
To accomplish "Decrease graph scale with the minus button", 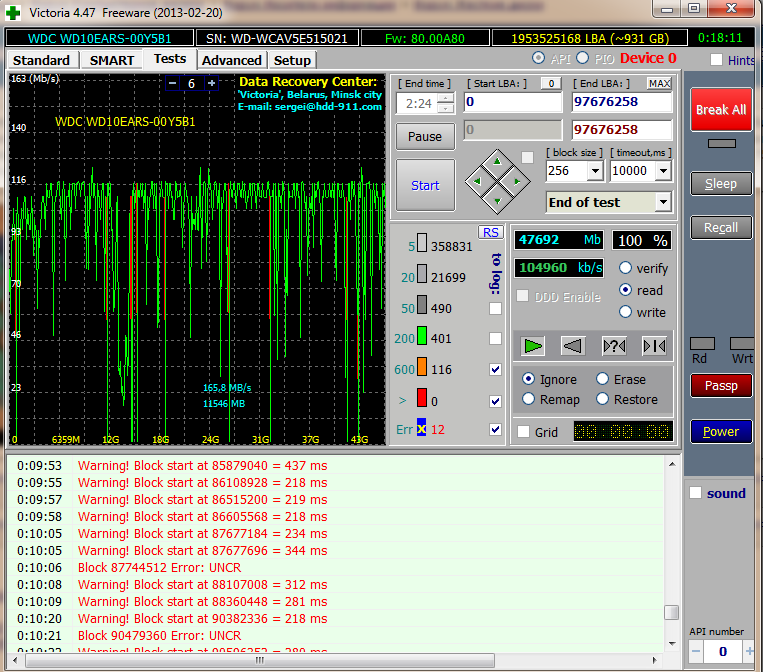I will click(x=173, y=83).
